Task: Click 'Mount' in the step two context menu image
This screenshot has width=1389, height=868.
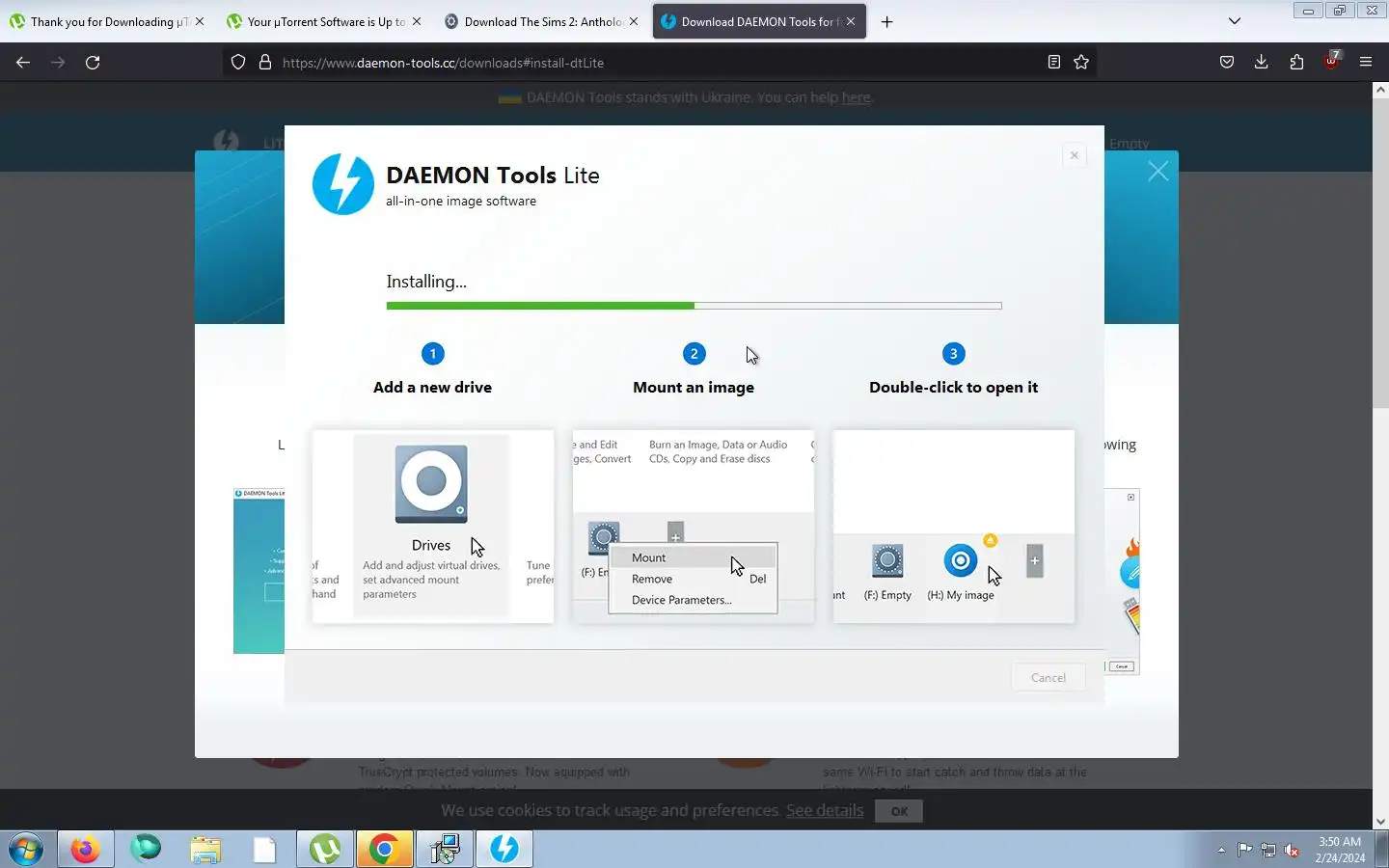Action: point(648,557)
